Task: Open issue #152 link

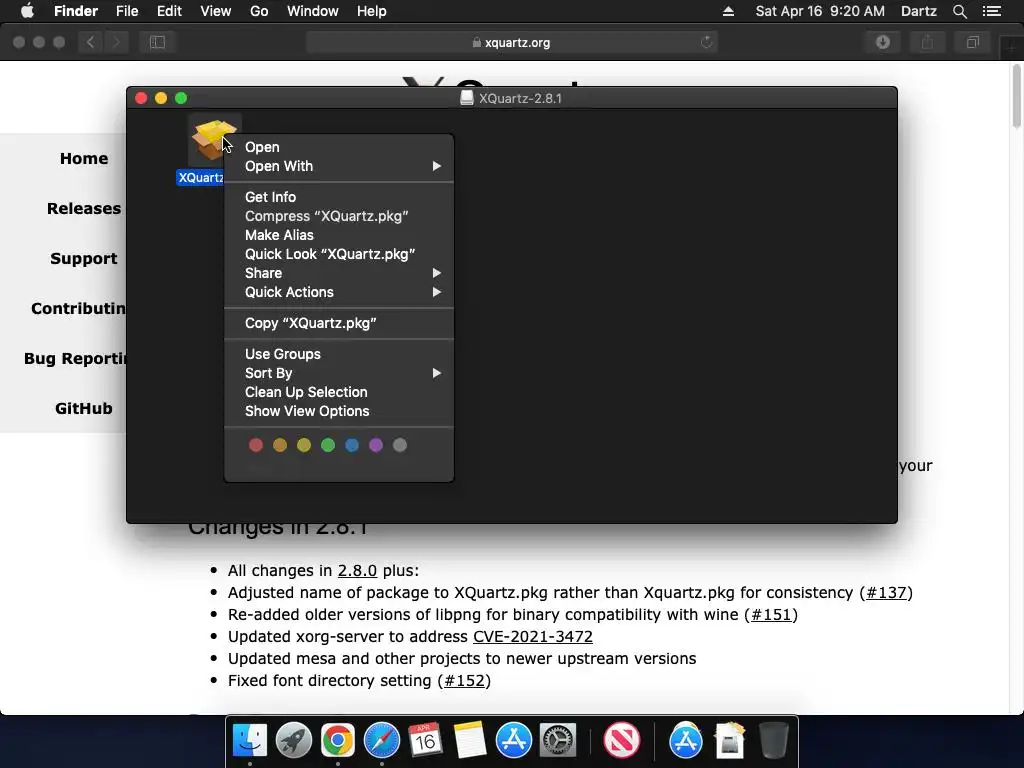Action: (464, 680)
